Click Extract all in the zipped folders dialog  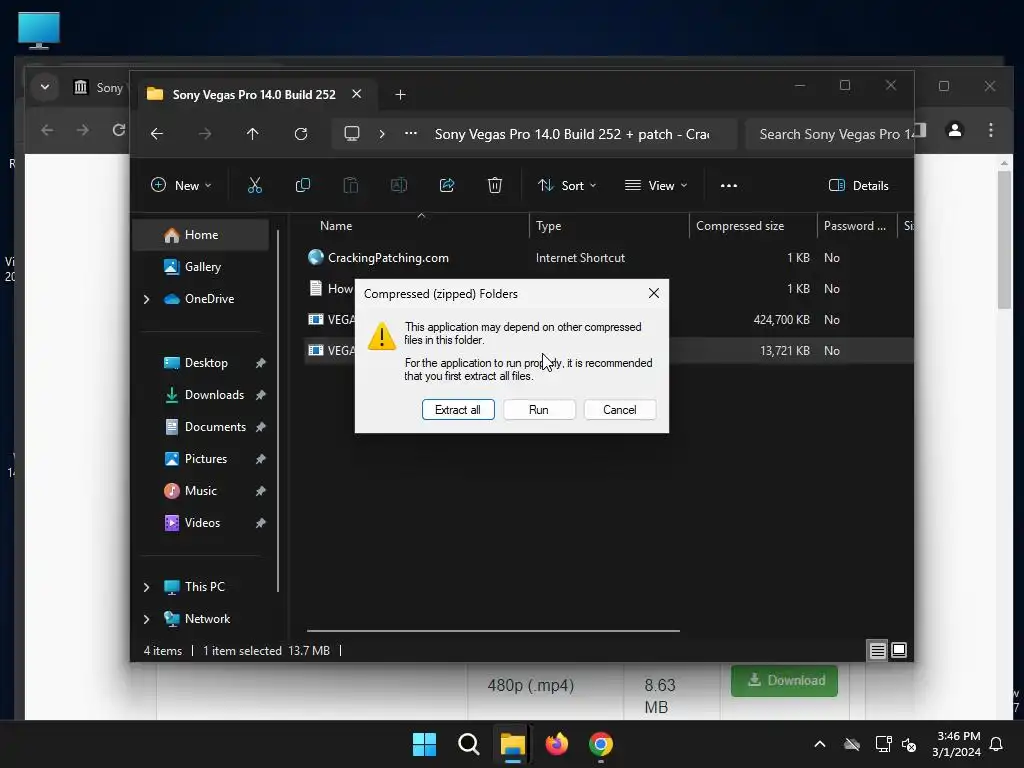tap(458, 409)
